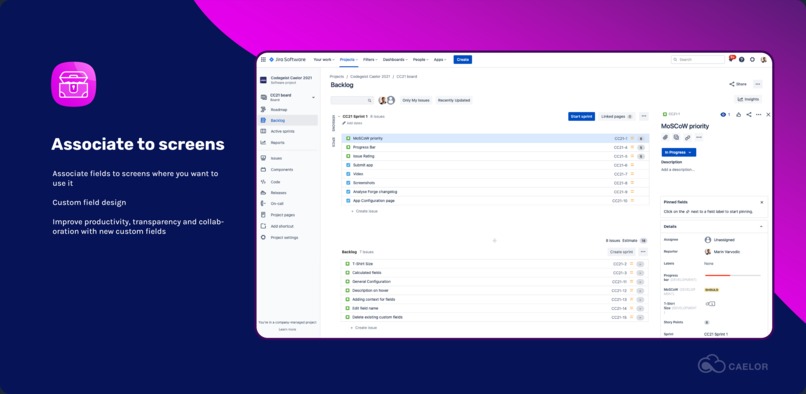
Task: Toggle the Recently Updated filter
Action: (x=454, y=100)
